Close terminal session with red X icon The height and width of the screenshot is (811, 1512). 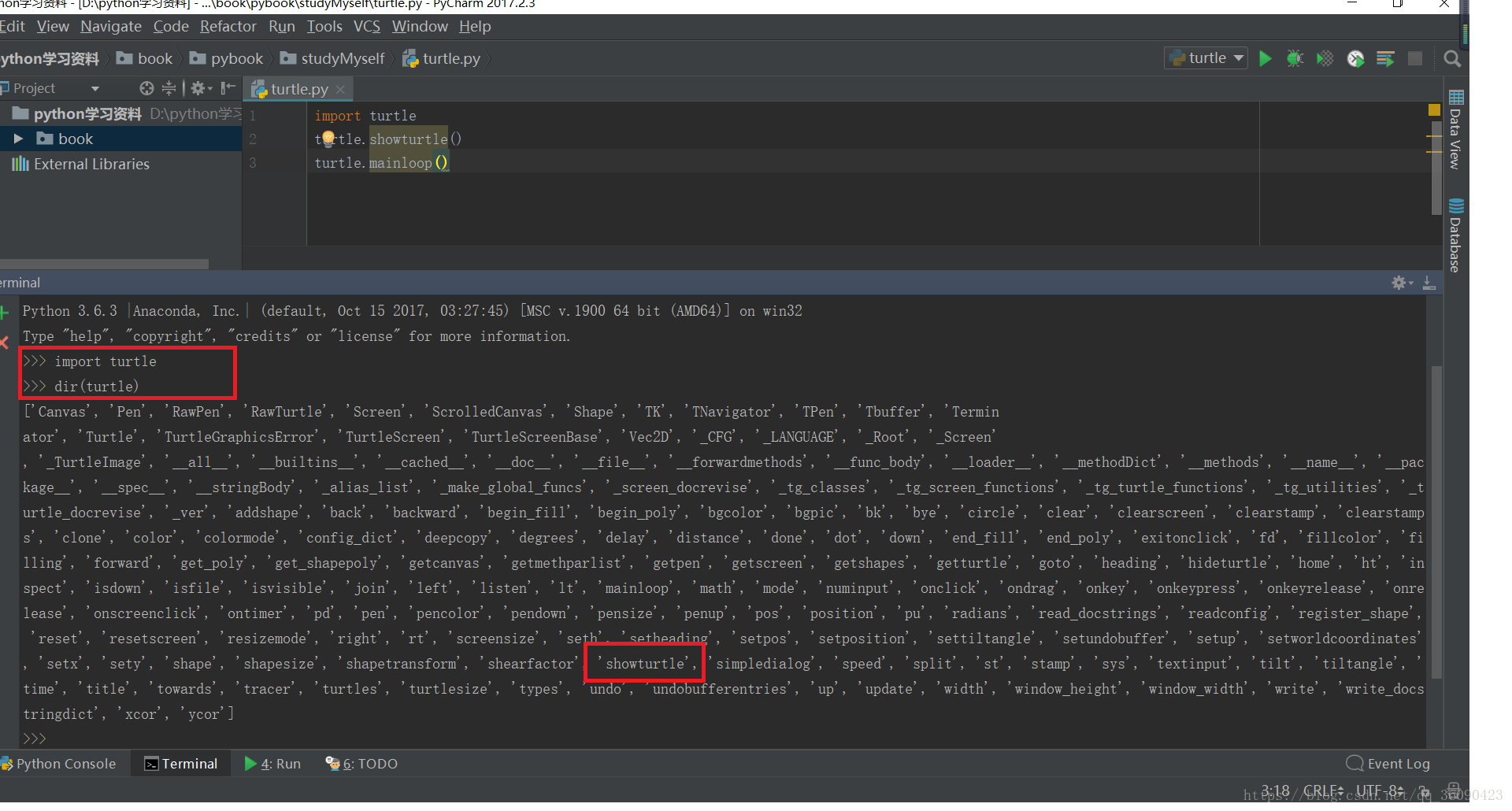4,342
